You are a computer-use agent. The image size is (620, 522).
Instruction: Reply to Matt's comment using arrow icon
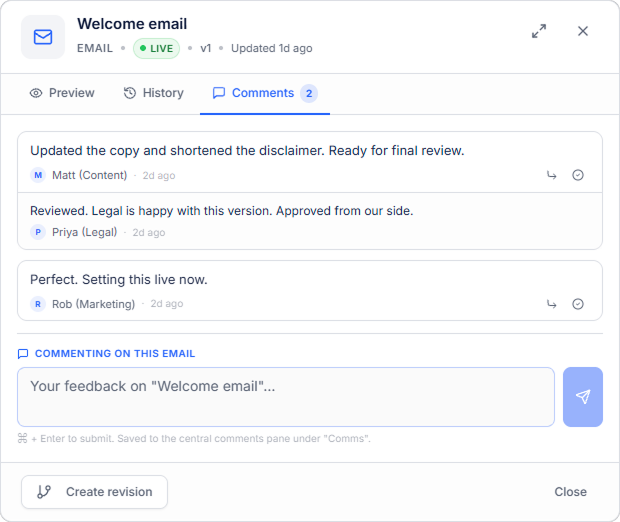click(x=552, y=175)
